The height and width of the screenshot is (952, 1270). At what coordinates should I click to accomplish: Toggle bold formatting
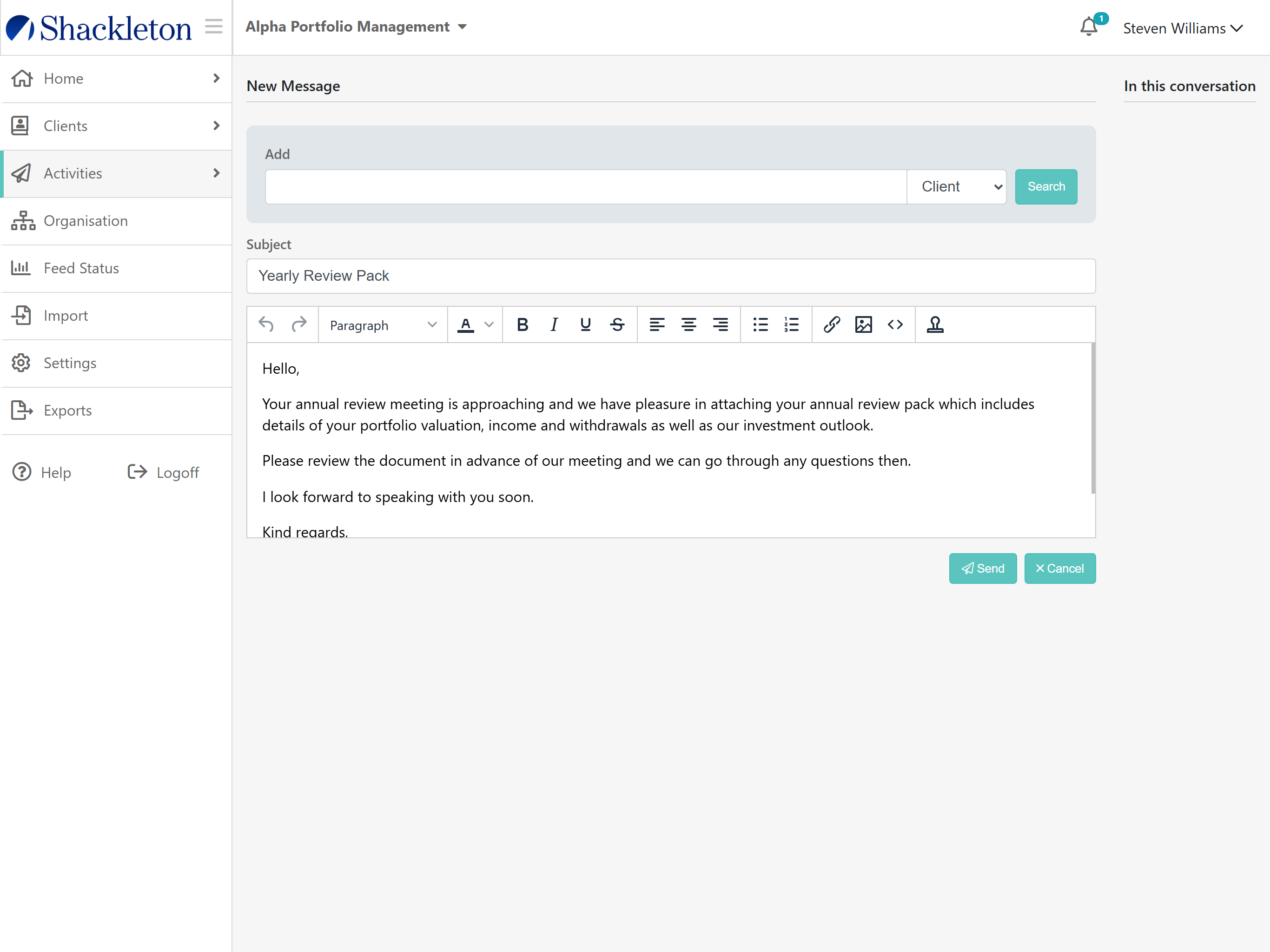click(x=523, y=325)
